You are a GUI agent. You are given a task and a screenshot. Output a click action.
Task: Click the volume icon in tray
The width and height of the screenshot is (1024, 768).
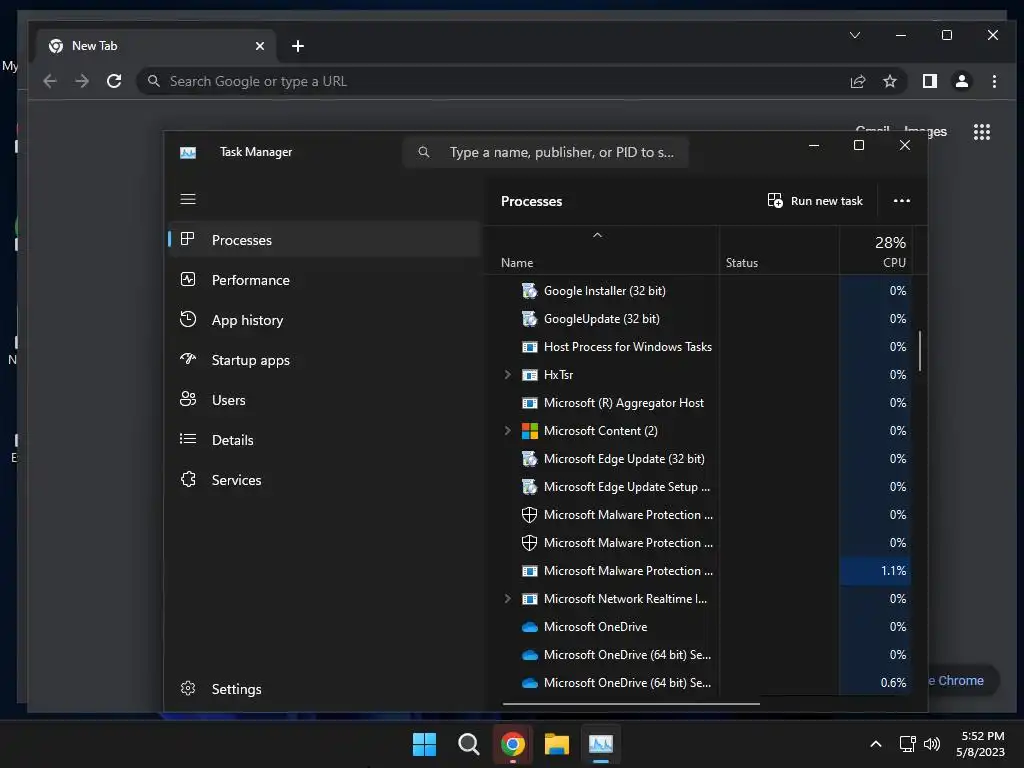[932, 744]
